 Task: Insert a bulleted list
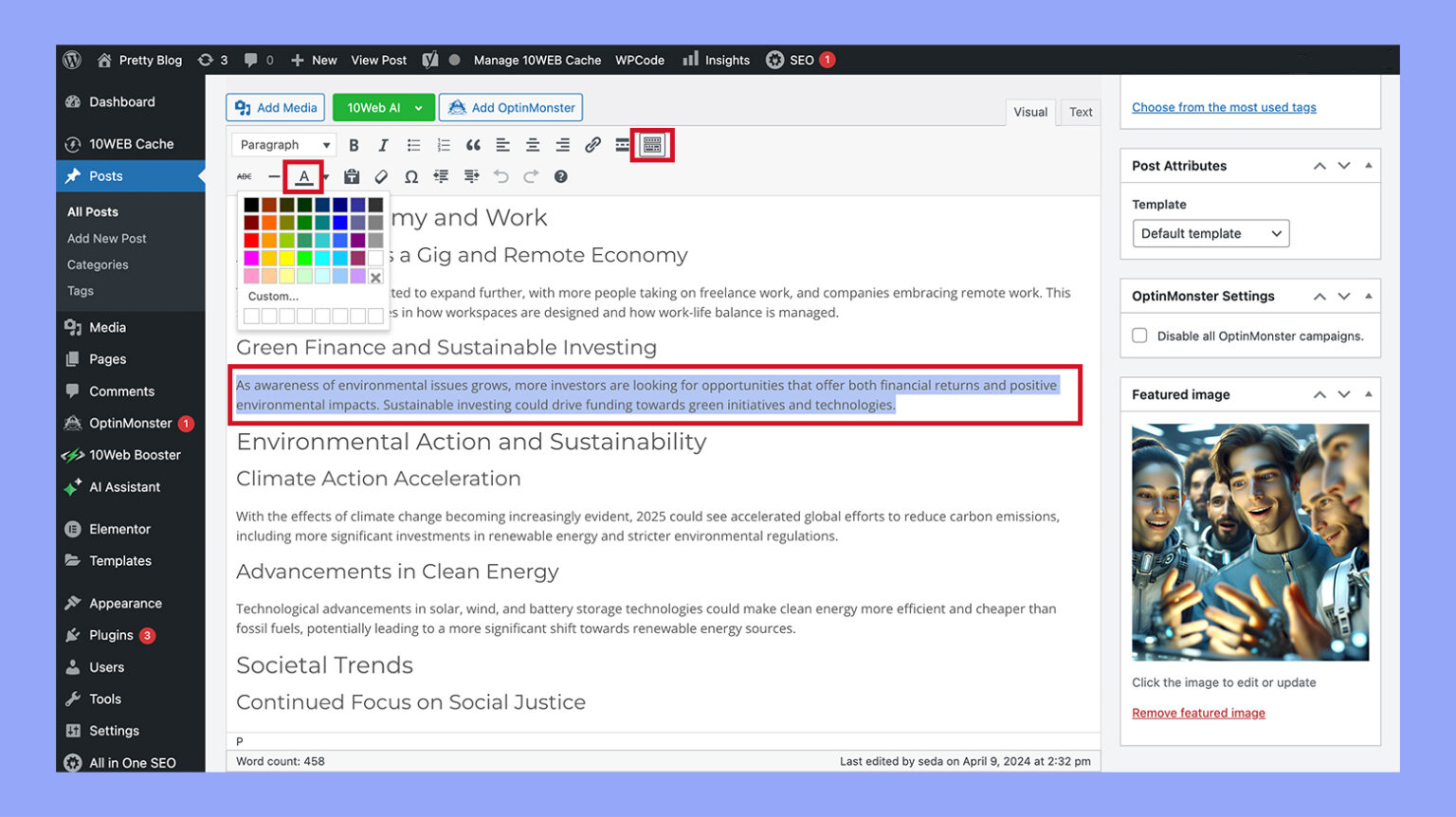pos(413,144)
